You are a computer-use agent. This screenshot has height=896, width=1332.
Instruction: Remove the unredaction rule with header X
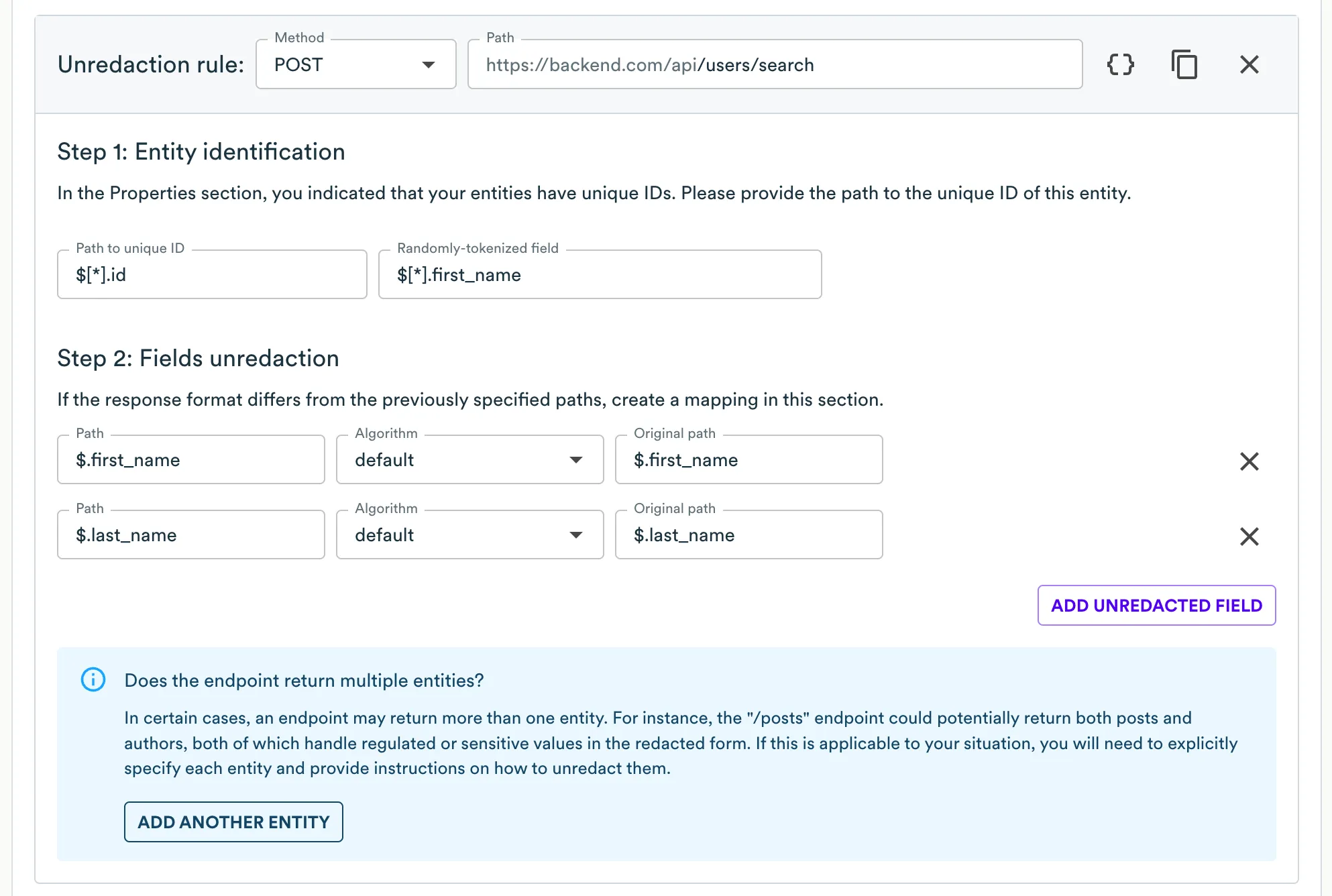tap(1249, 64)
